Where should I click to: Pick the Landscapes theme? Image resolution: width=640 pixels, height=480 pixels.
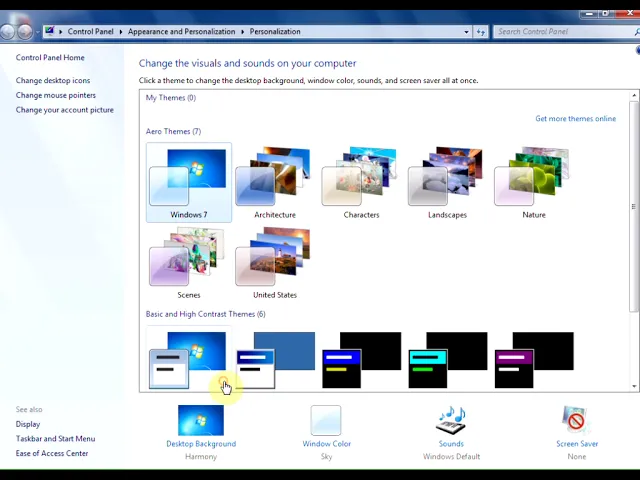click(447, 182)
